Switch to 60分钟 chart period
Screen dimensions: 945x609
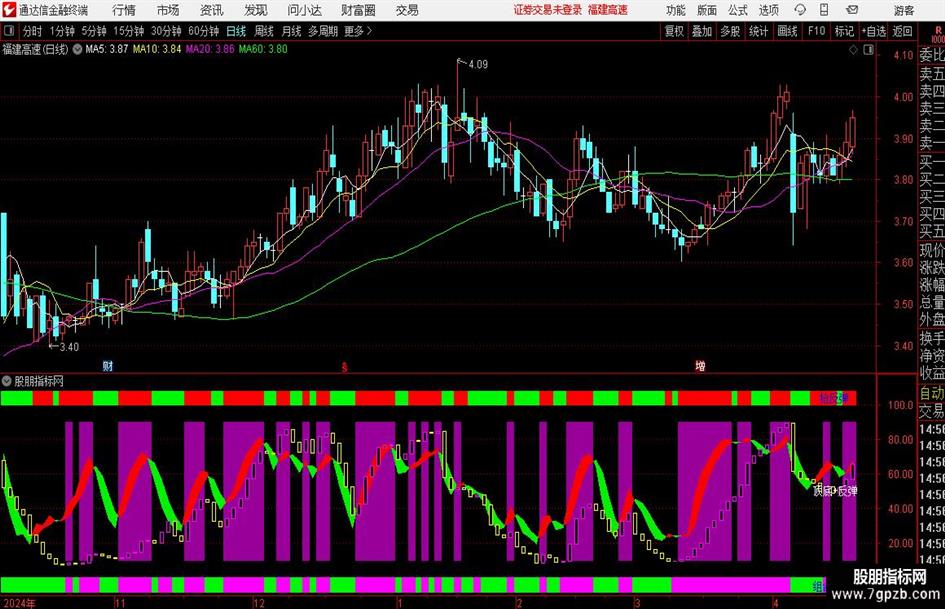point(204,31)
